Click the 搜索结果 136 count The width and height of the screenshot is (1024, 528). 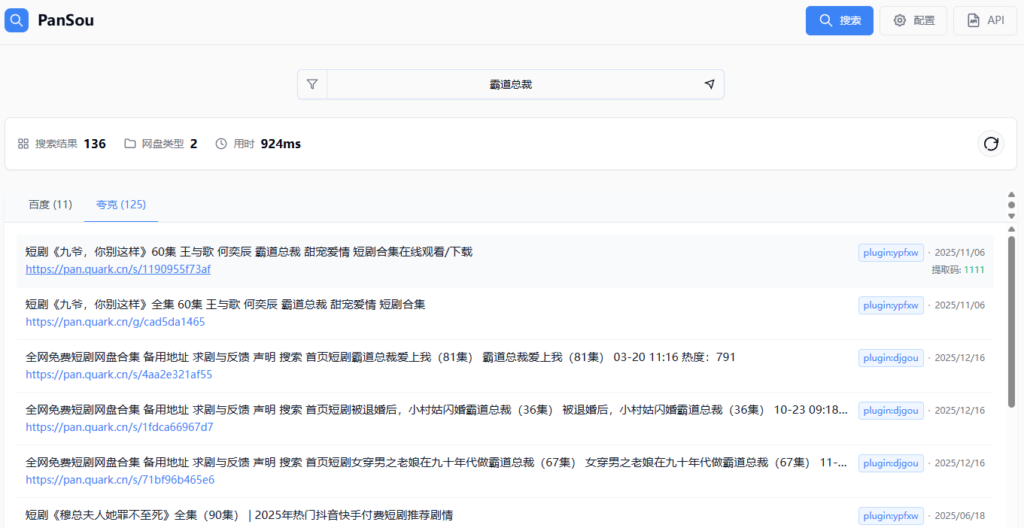point(61,144)
